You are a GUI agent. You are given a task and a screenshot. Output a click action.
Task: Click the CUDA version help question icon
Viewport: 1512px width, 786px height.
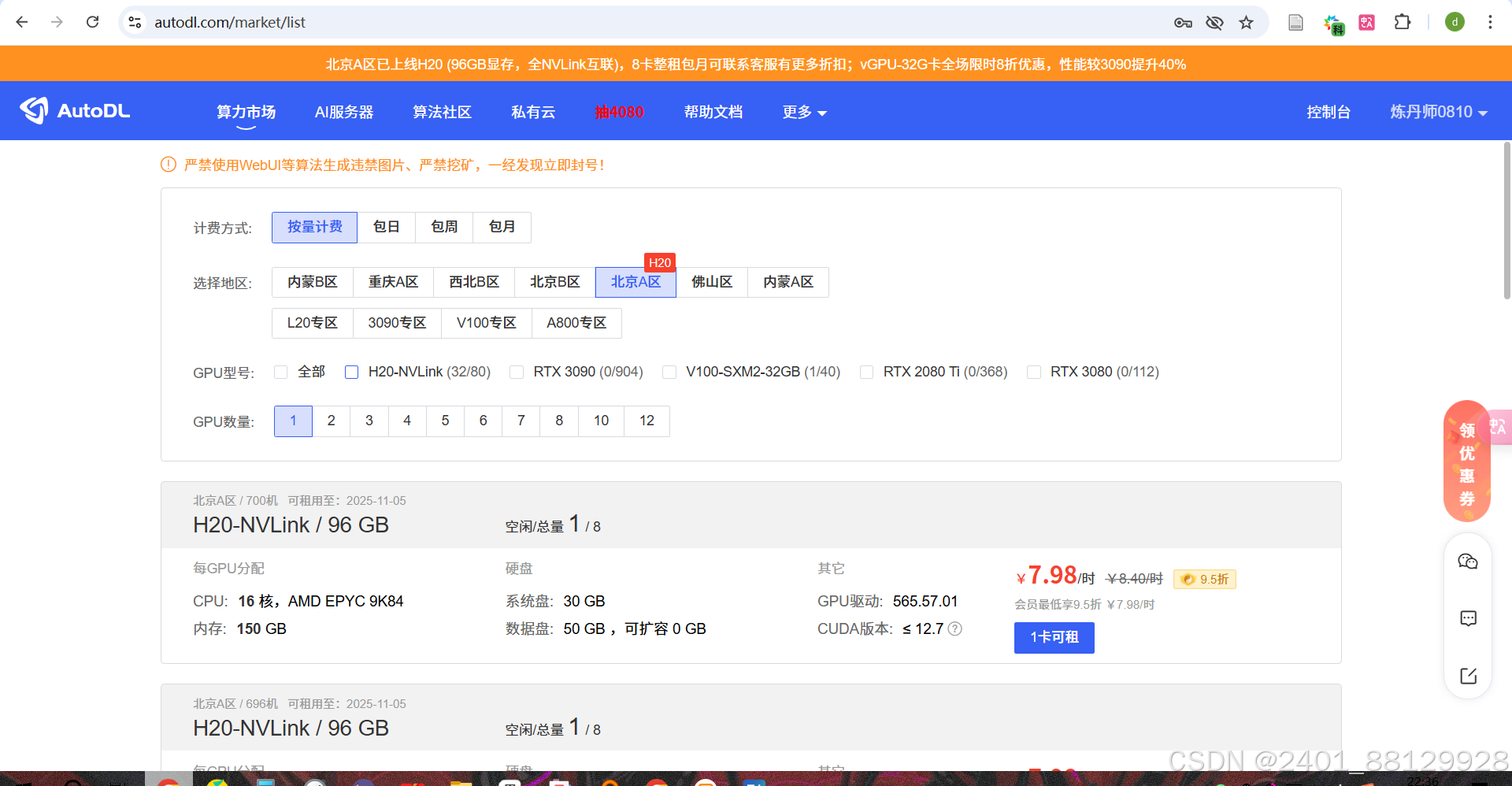coord(955,628)
